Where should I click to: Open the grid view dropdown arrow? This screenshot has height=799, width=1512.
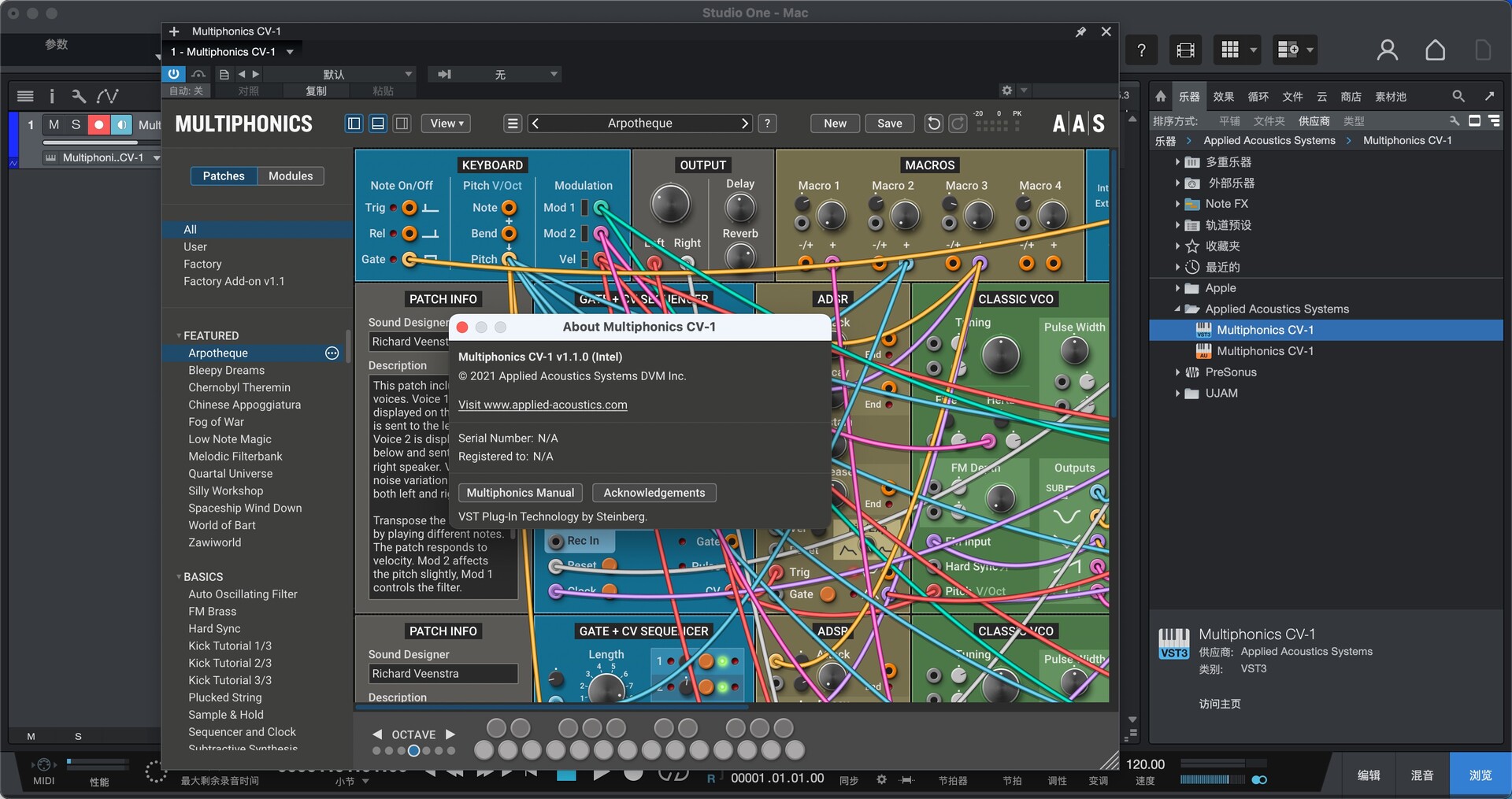pyautogui.click(x=1253, y=50)
